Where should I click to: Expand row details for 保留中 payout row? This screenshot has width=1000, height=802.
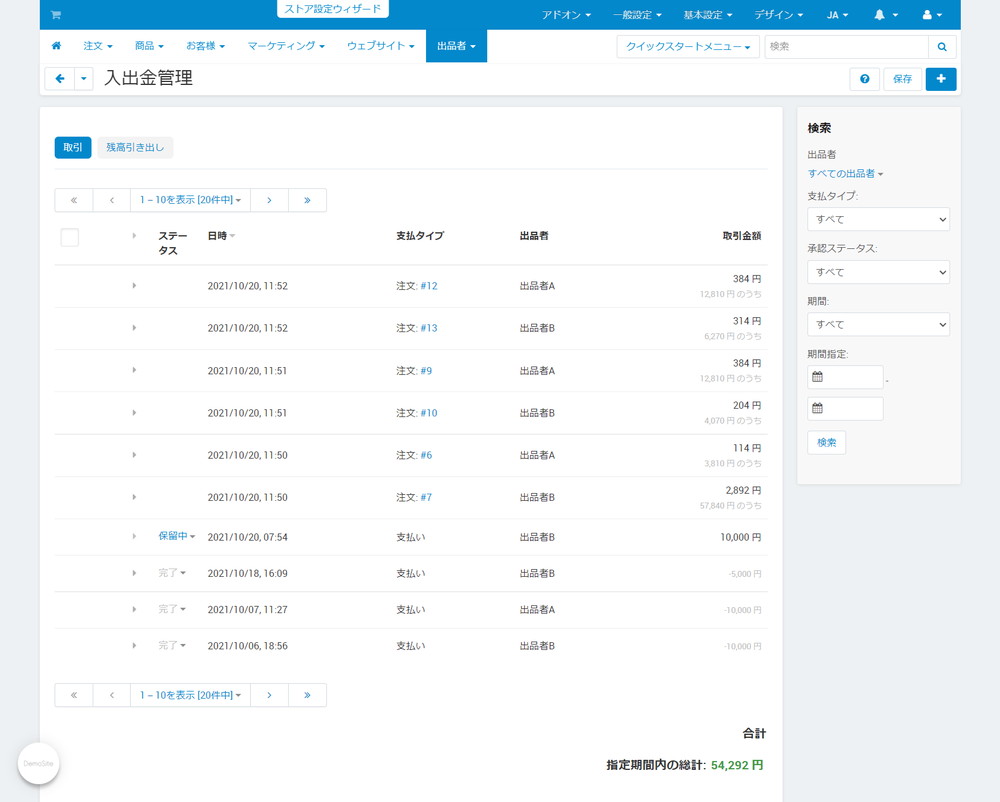[134, 536]
